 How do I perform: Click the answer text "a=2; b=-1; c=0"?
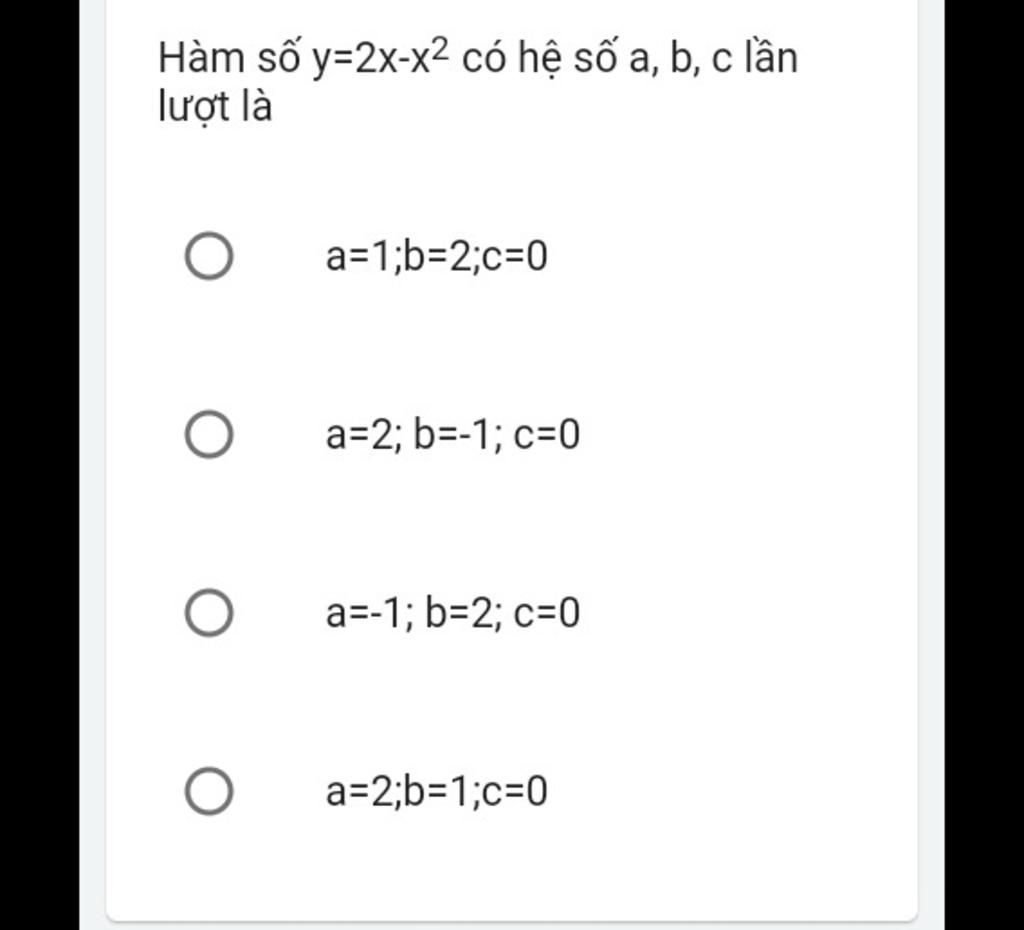tap(452, 436)
